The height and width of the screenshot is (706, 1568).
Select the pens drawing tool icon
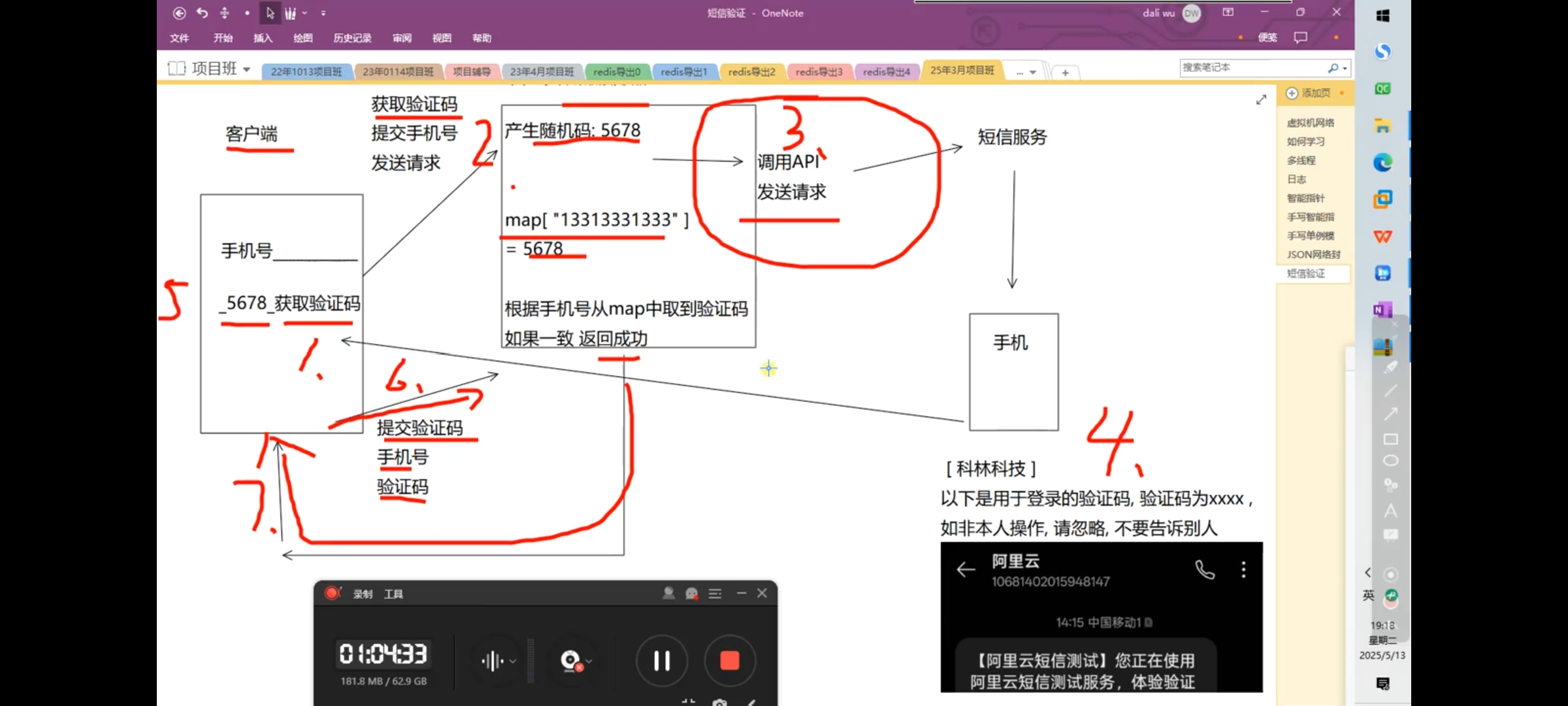click(x=291, y=13)
